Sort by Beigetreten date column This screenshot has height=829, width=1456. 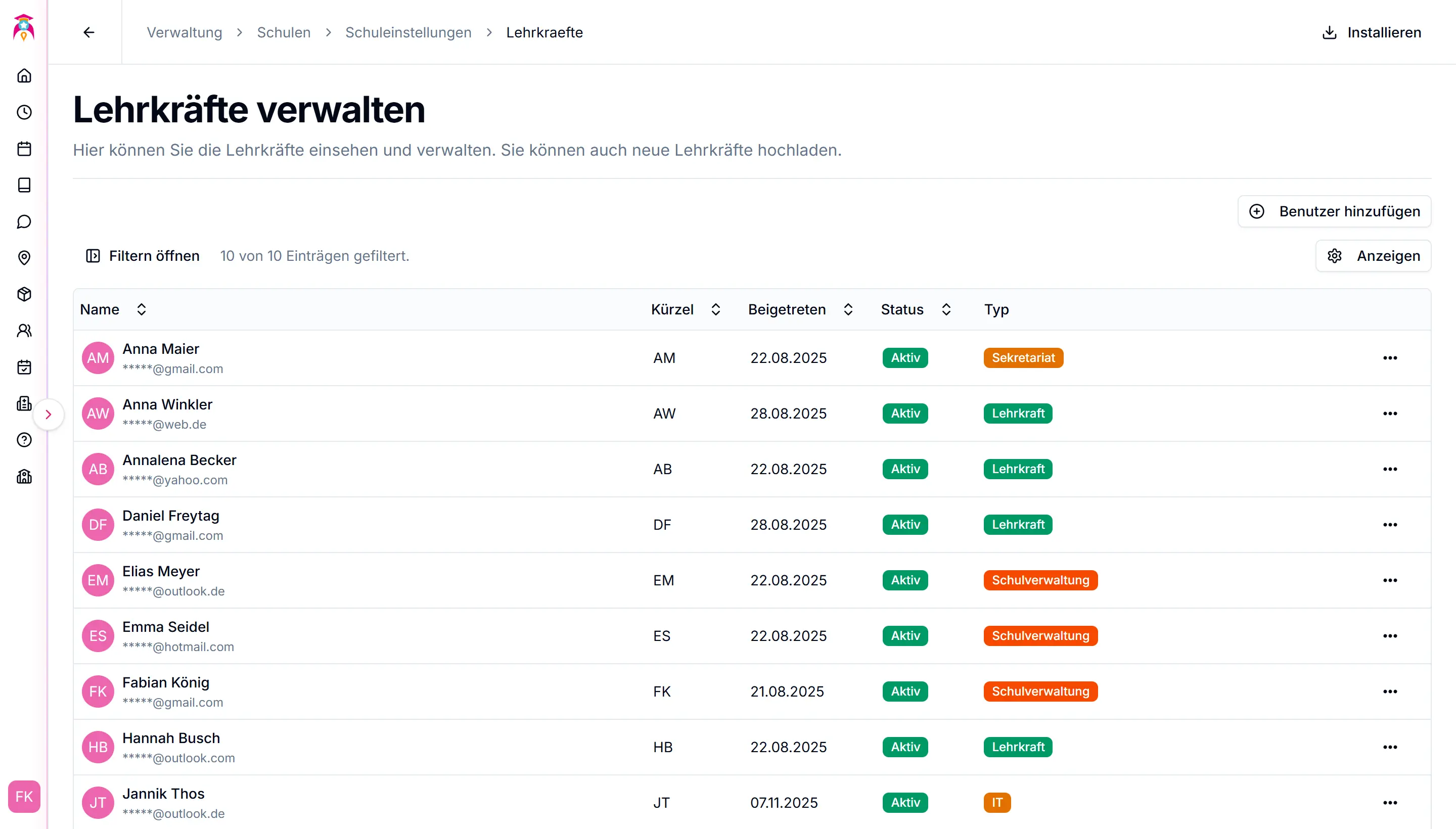[x=848, y=309]
